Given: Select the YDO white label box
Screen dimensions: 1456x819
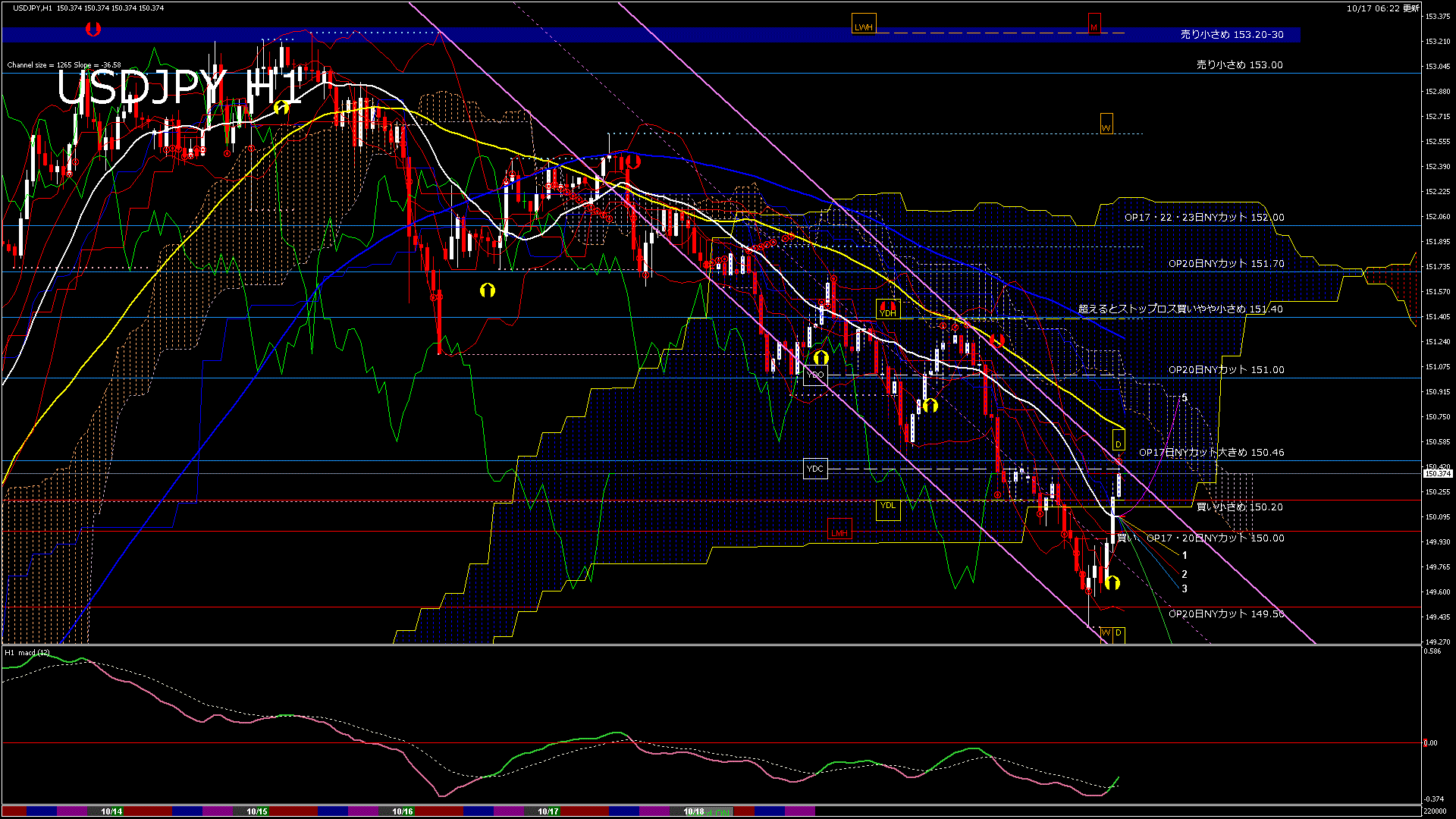Looking at the screenshot, I should 815,375.
